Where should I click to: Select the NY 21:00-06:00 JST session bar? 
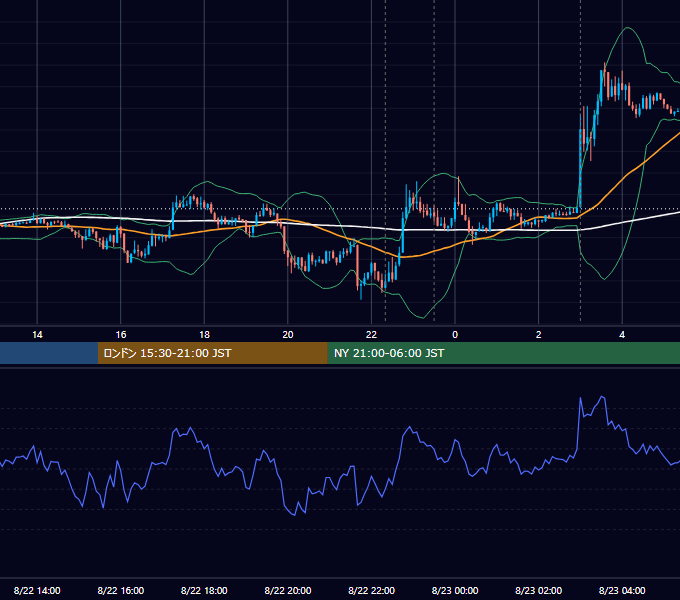coord(503,353)
